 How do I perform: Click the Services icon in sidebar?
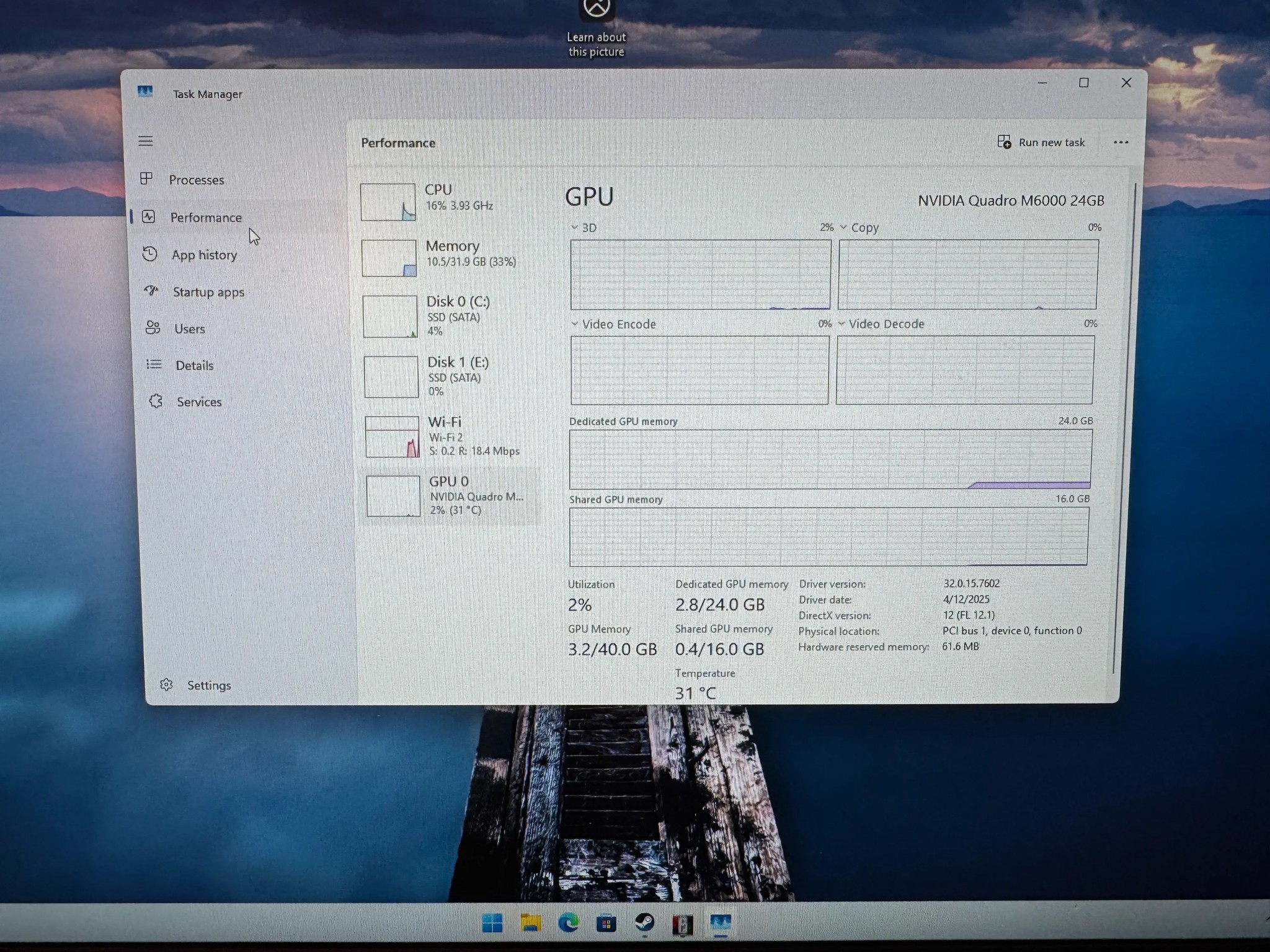pos(157,402)
